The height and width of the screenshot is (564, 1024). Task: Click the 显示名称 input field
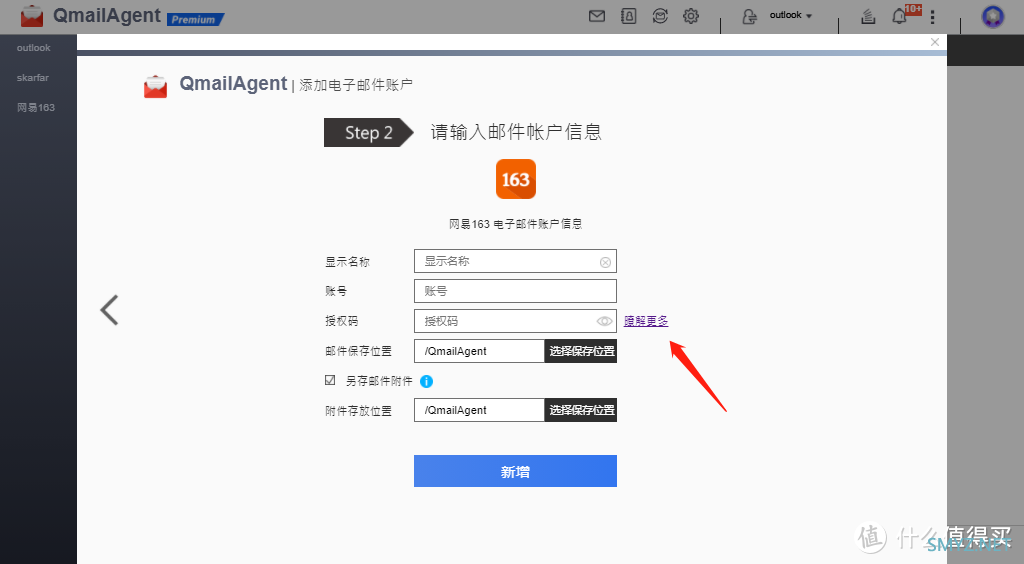(x=515, y=261)
